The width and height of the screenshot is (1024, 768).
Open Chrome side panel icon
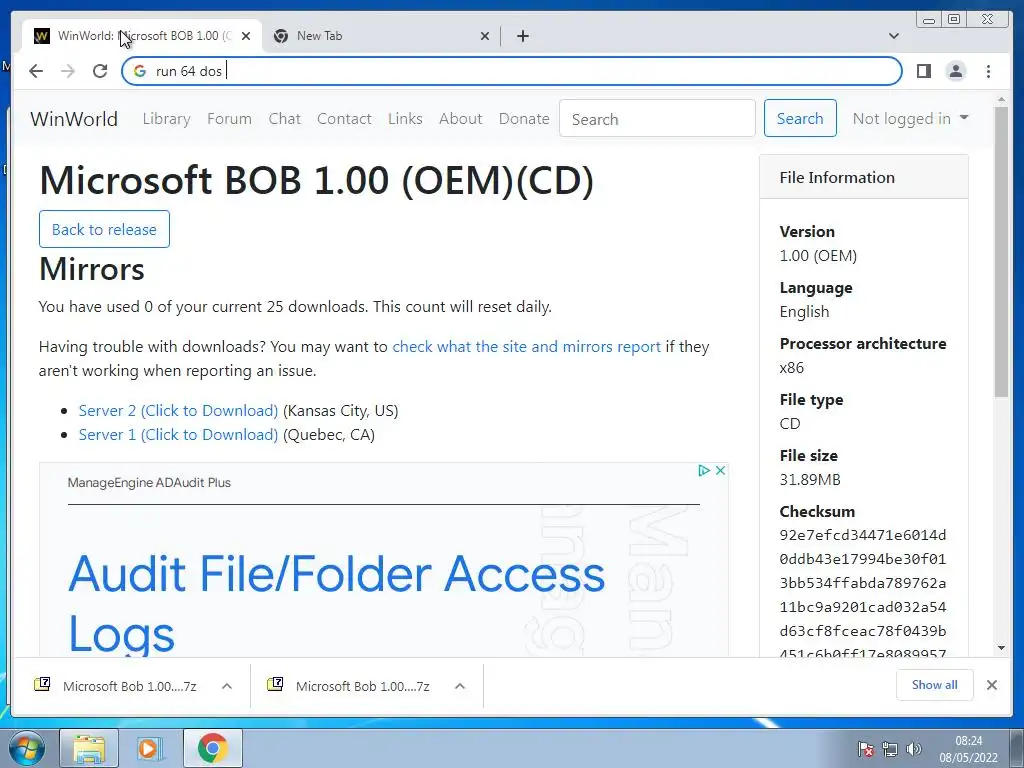coord(923,71)
